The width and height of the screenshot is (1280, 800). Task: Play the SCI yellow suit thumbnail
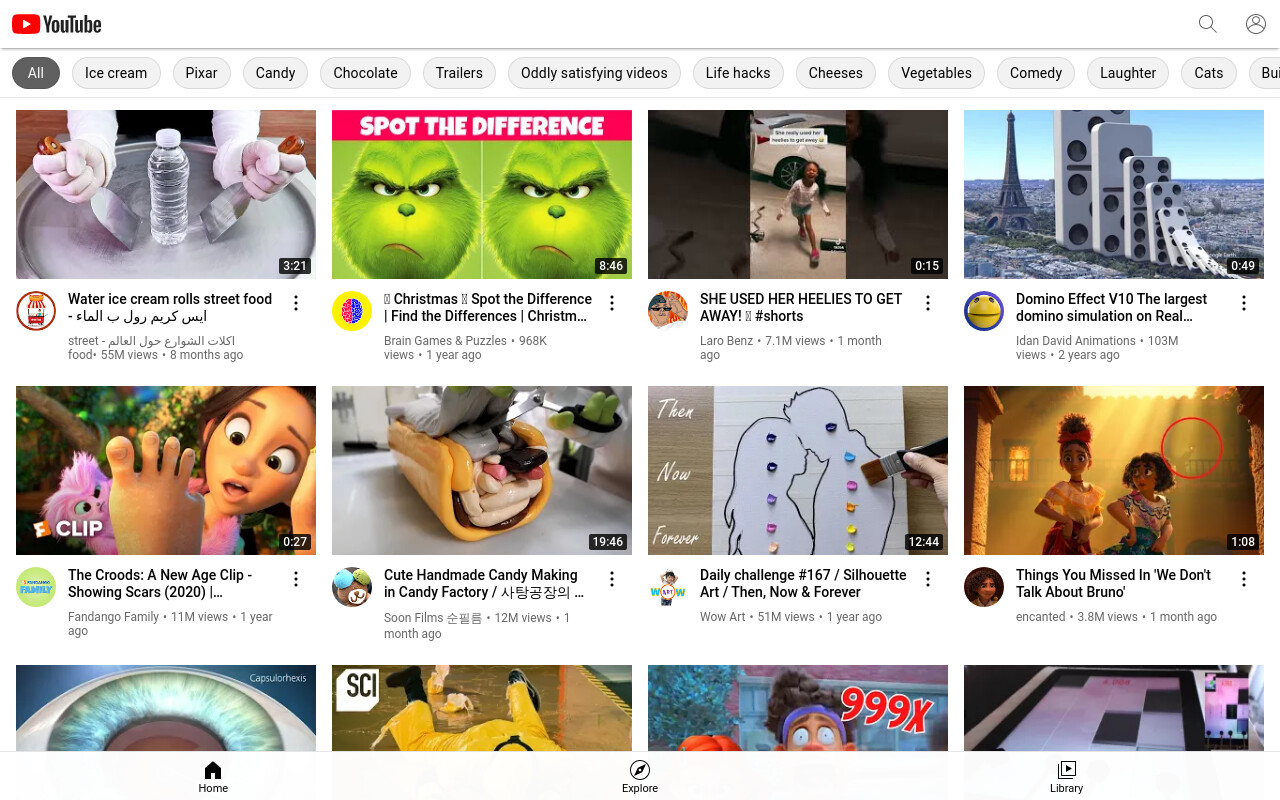point(482,708)
